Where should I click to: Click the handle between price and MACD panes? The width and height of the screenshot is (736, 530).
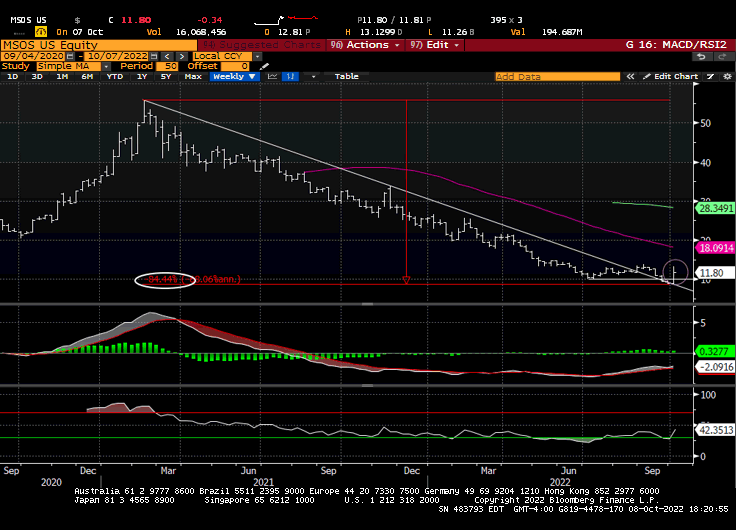(367, 304)
